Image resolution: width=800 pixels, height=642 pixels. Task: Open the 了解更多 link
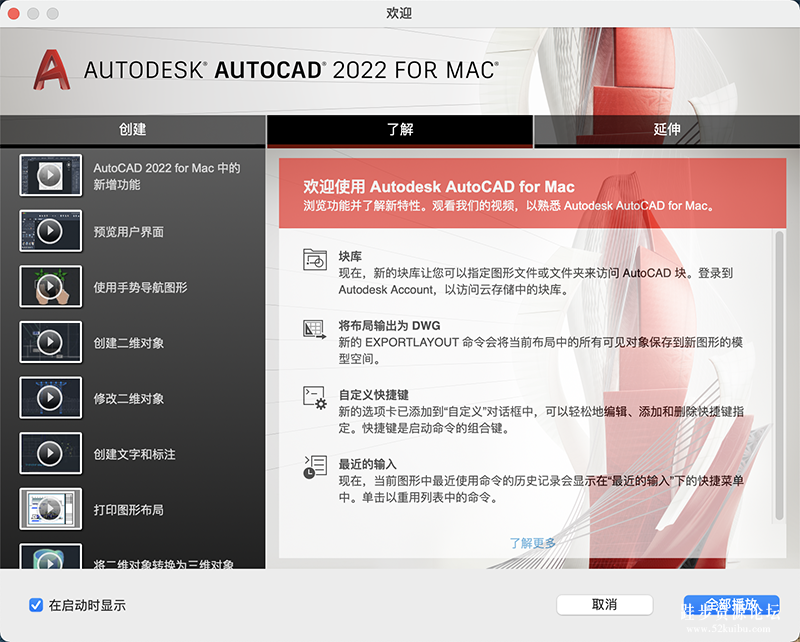tap(532, 543)
